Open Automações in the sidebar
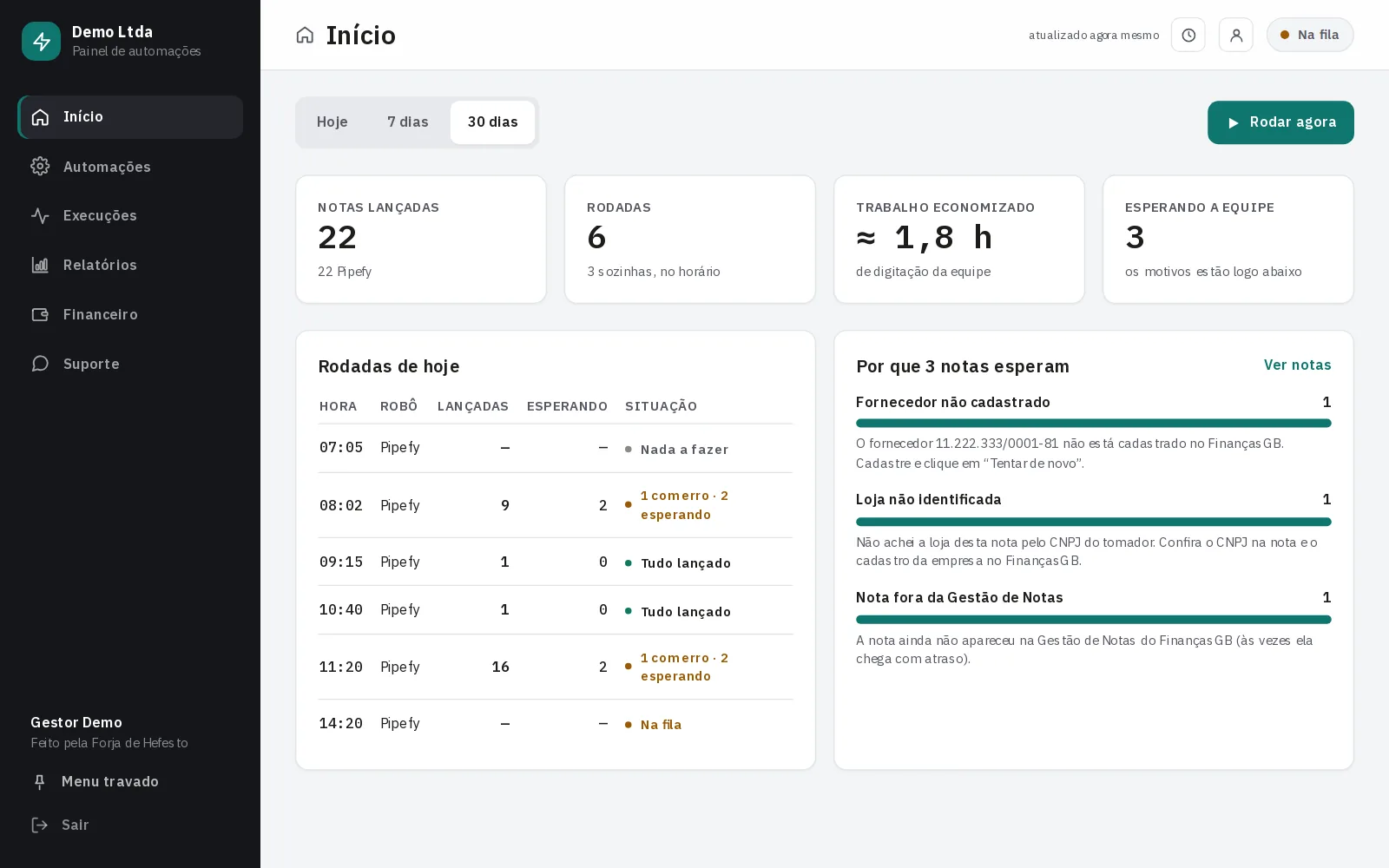 point(130,167)
